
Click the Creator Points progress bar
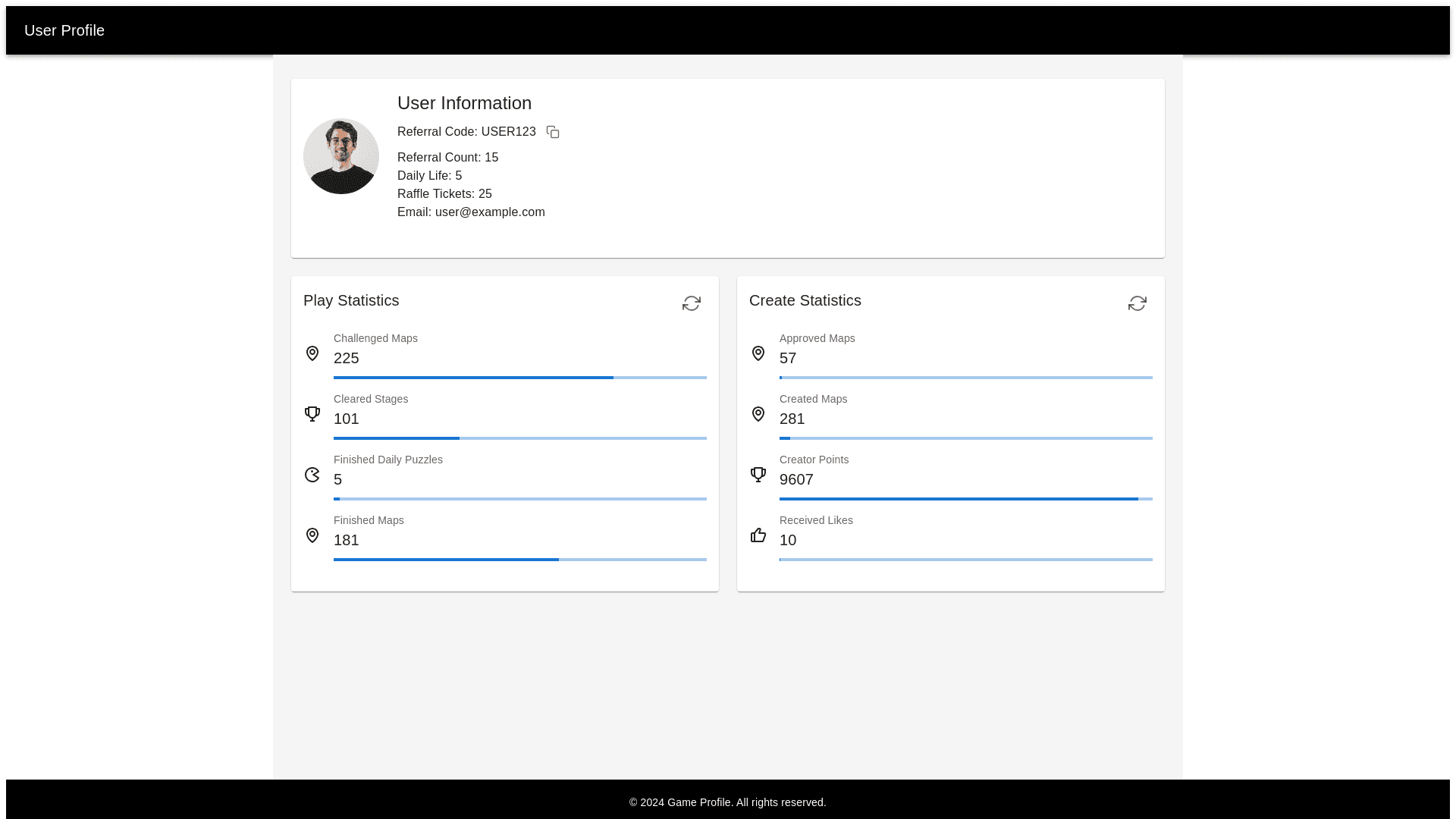click(x=965, y=498)
